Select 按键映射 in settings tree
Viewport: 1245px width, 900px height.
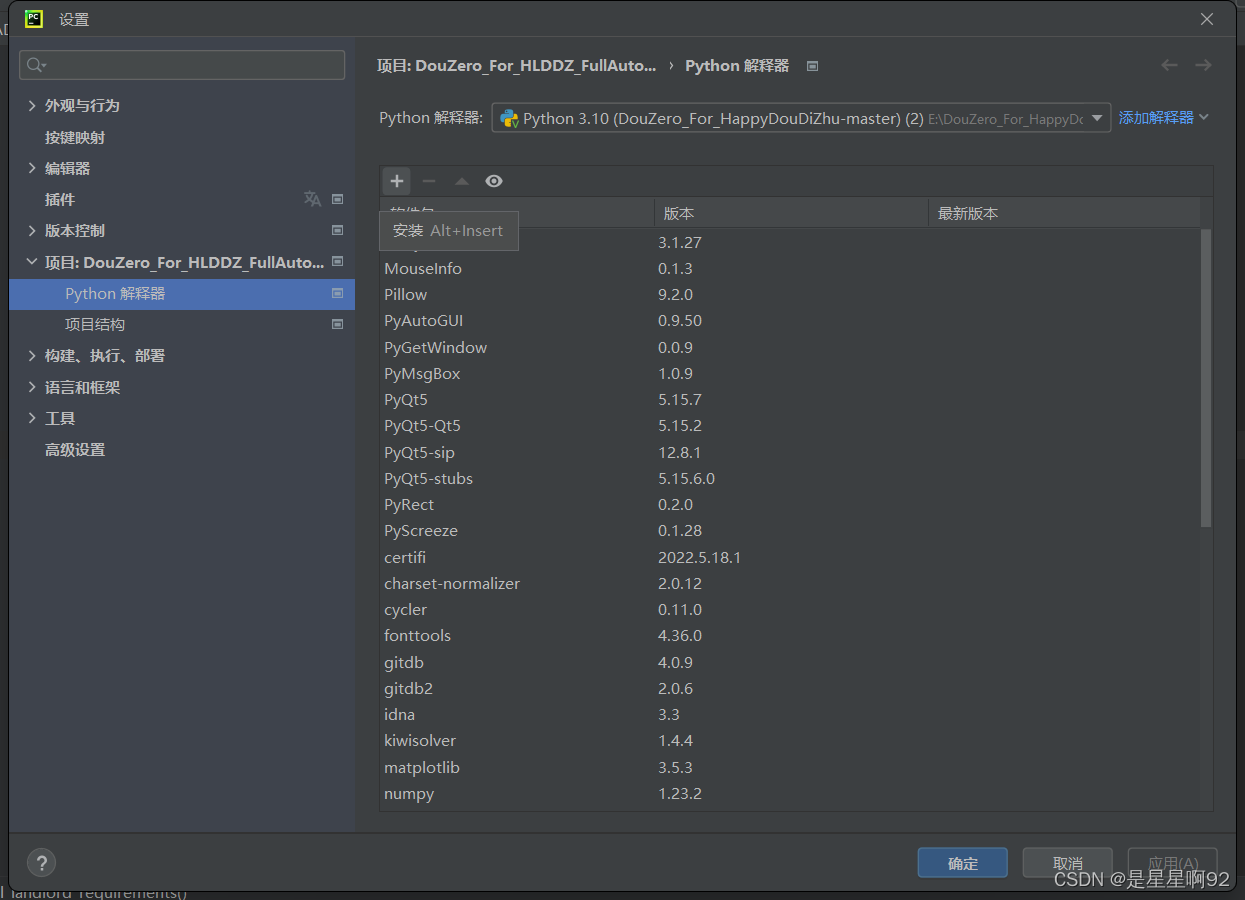click(x=75, y=137)
